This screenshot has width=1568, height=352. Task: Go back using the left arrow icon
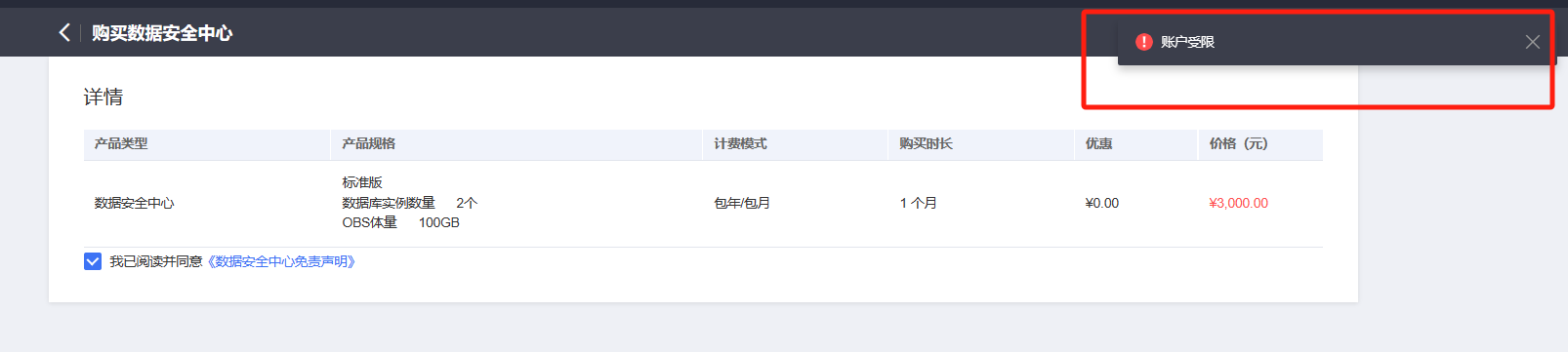(x=64, y=32)
